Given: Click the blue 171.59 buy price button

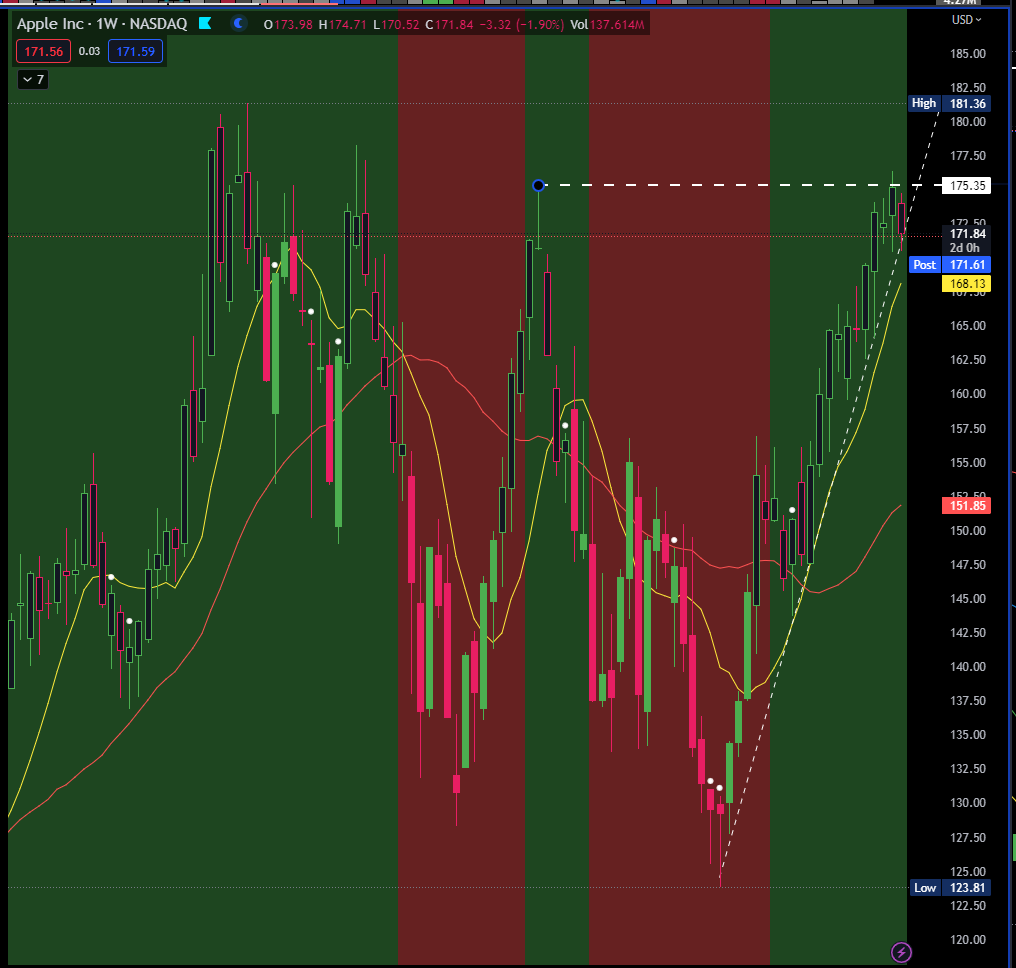Looking at the screenshot, I should point(135,51).
